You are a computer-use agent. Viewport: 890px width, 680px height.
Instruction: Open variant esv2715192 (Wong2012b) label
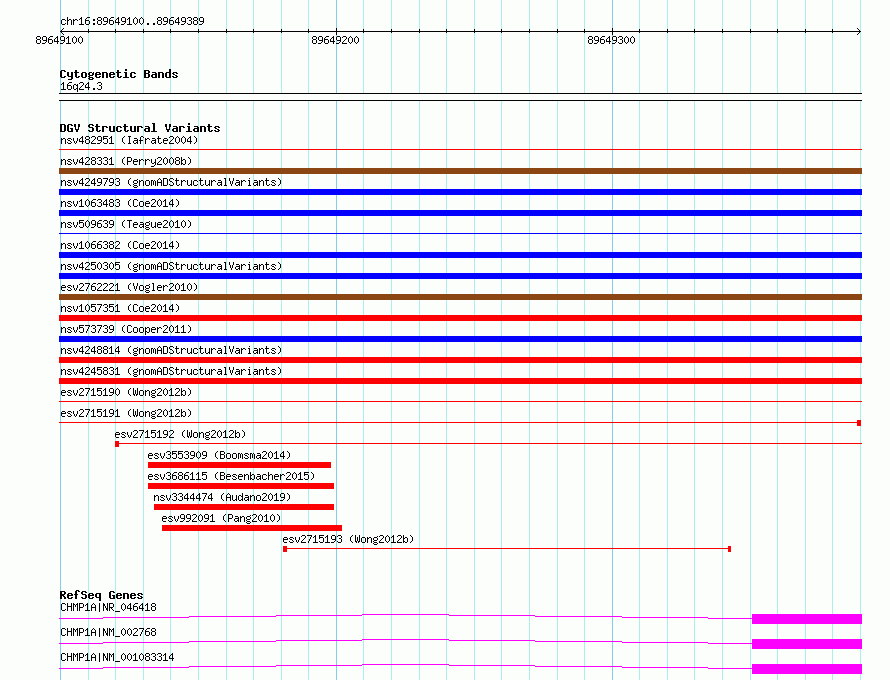180,434
